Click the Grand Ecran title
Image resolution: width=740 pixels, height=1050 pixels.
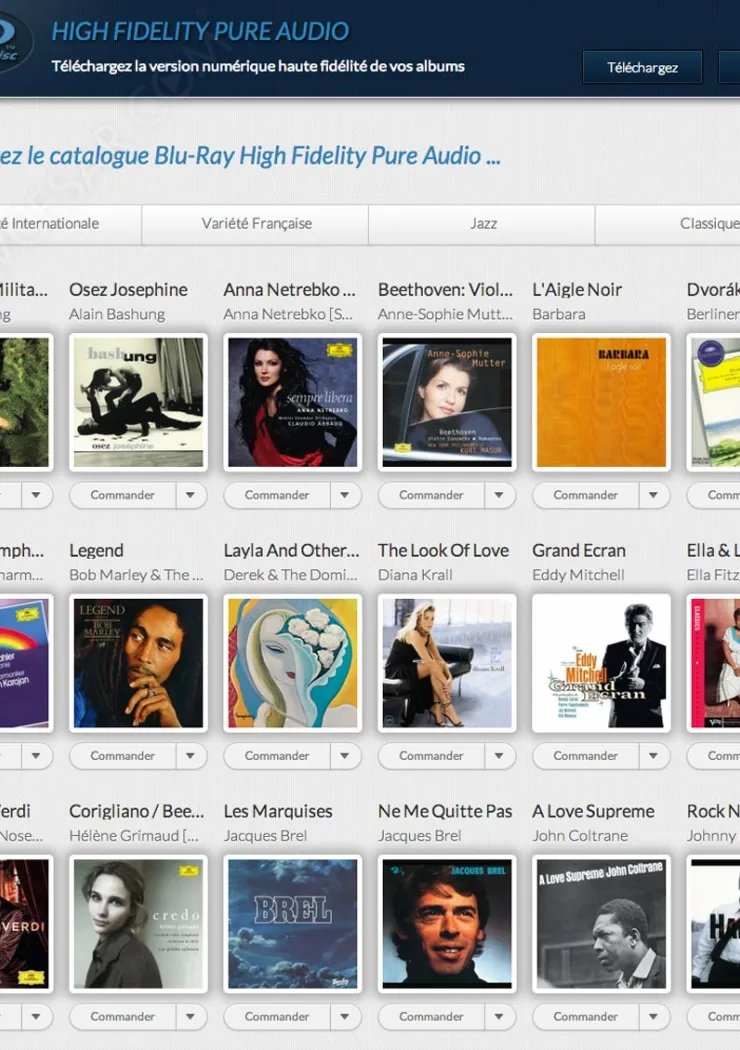[579, 550]
